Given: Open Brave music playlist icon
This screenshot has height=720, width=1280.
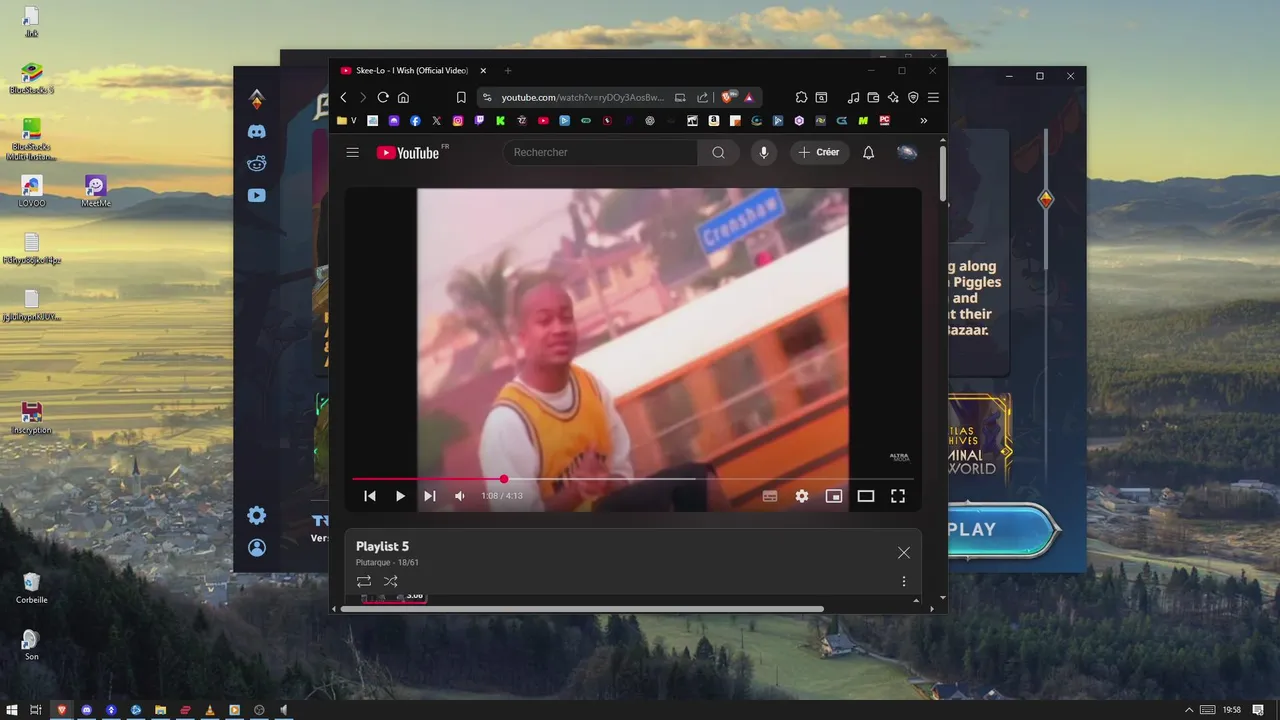Looking at the screenshot, I should [853, 97].
